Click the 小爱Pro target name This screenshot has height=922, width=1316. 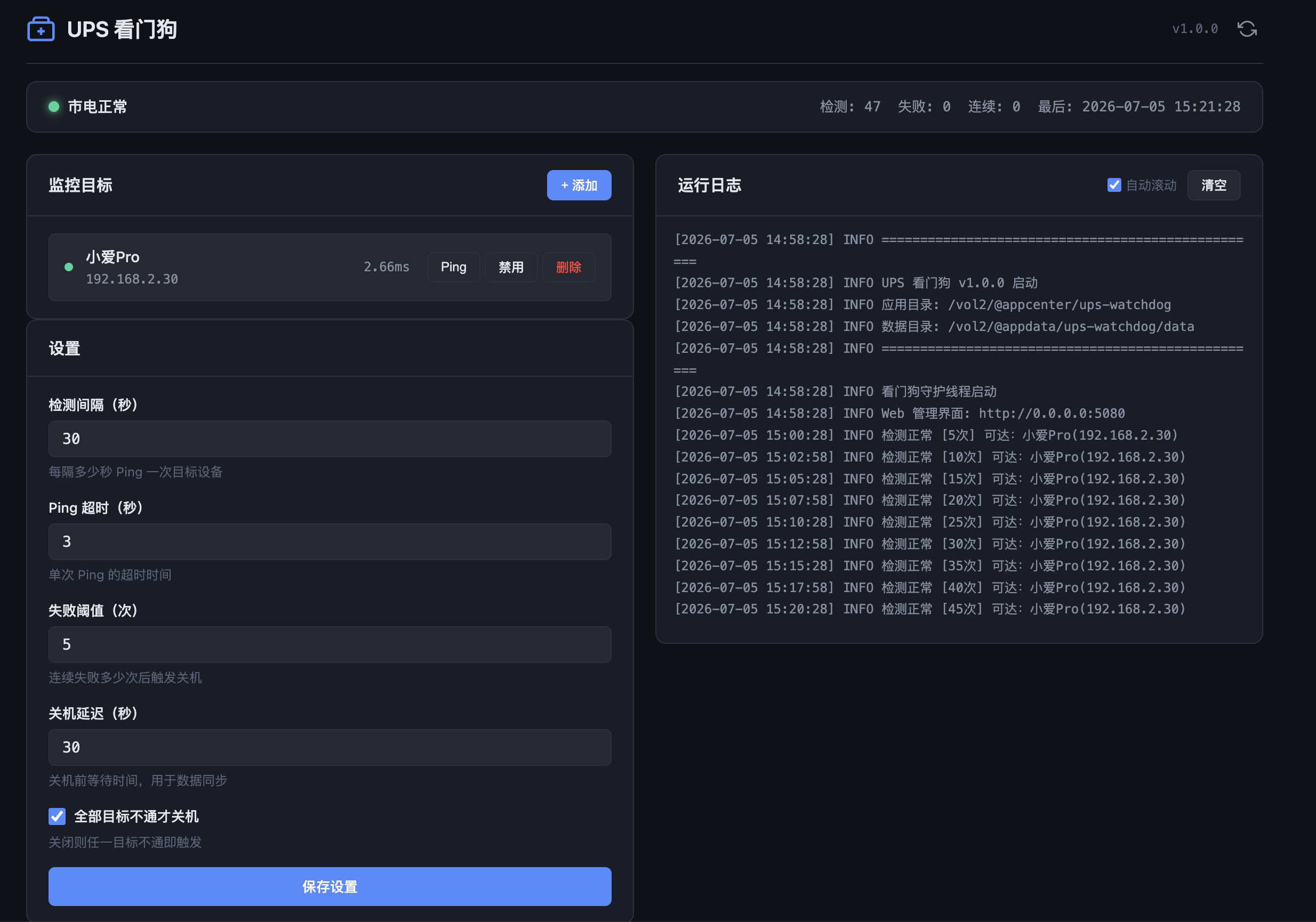coord(113,257)
